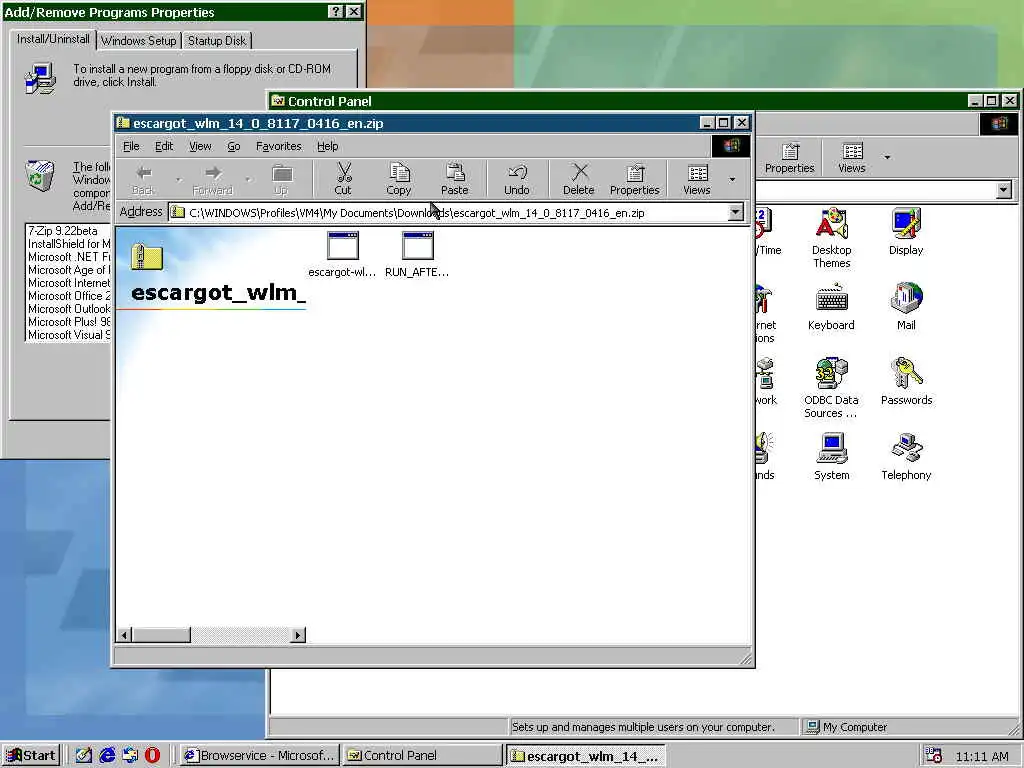Screen dimensions: 1024x768
Task: Open ODBC Data Sources in Control Panel
Action: tap(831, 388)
